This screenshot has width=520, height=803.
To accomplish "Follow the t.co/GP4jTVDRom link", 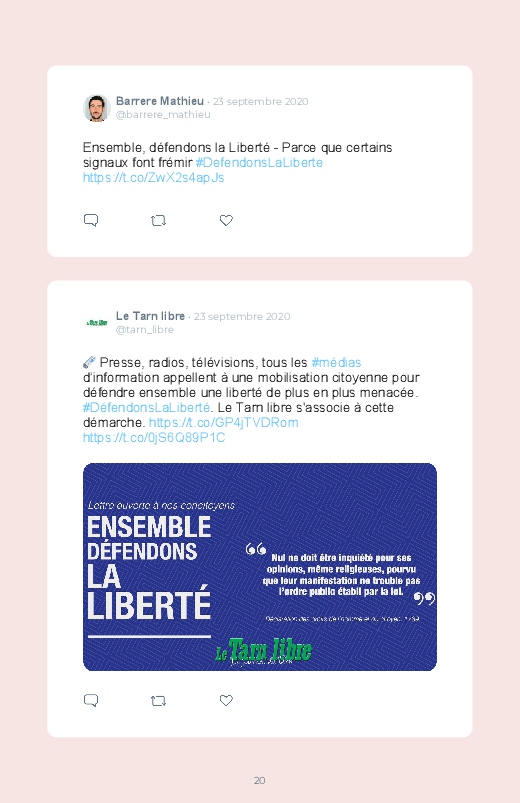I will click(x=223, y=422).
